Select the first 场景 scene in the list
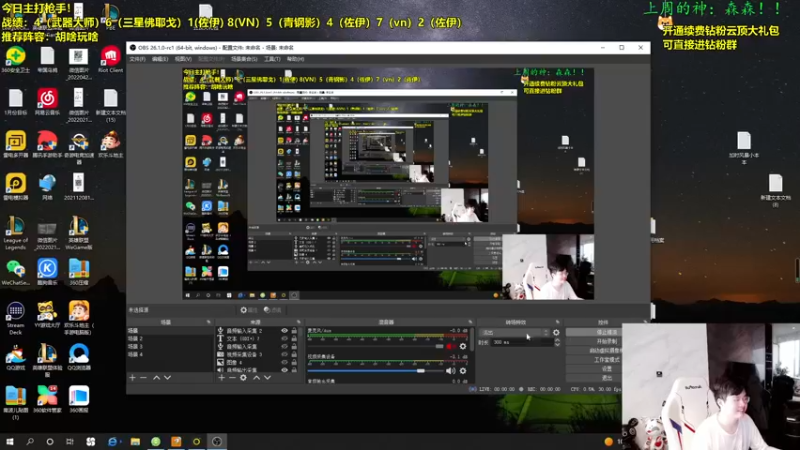The width and height of the screenshot is (800, 450). pos(170,331)
